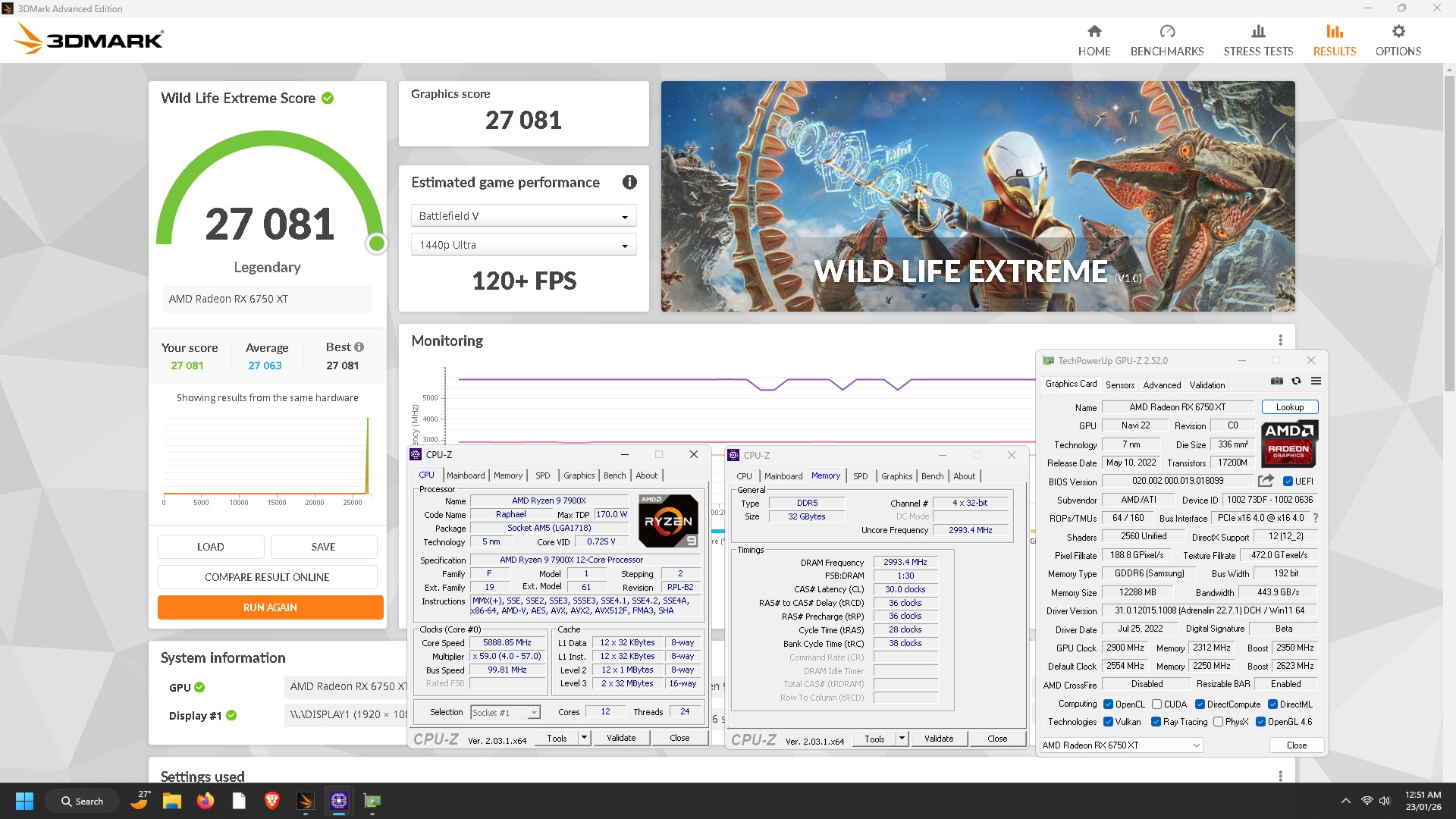Click COMPARE RESULT ONLINE

pos(267,577)
